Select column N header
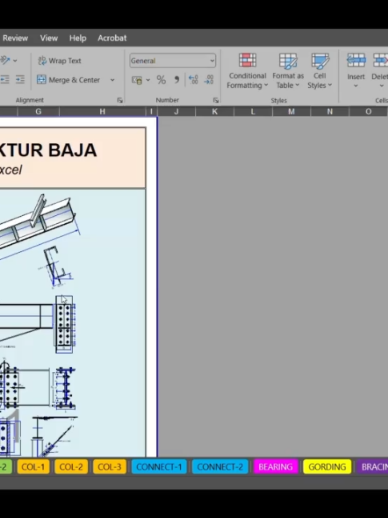The image size is (388, 518). click(x=330, y=112)
